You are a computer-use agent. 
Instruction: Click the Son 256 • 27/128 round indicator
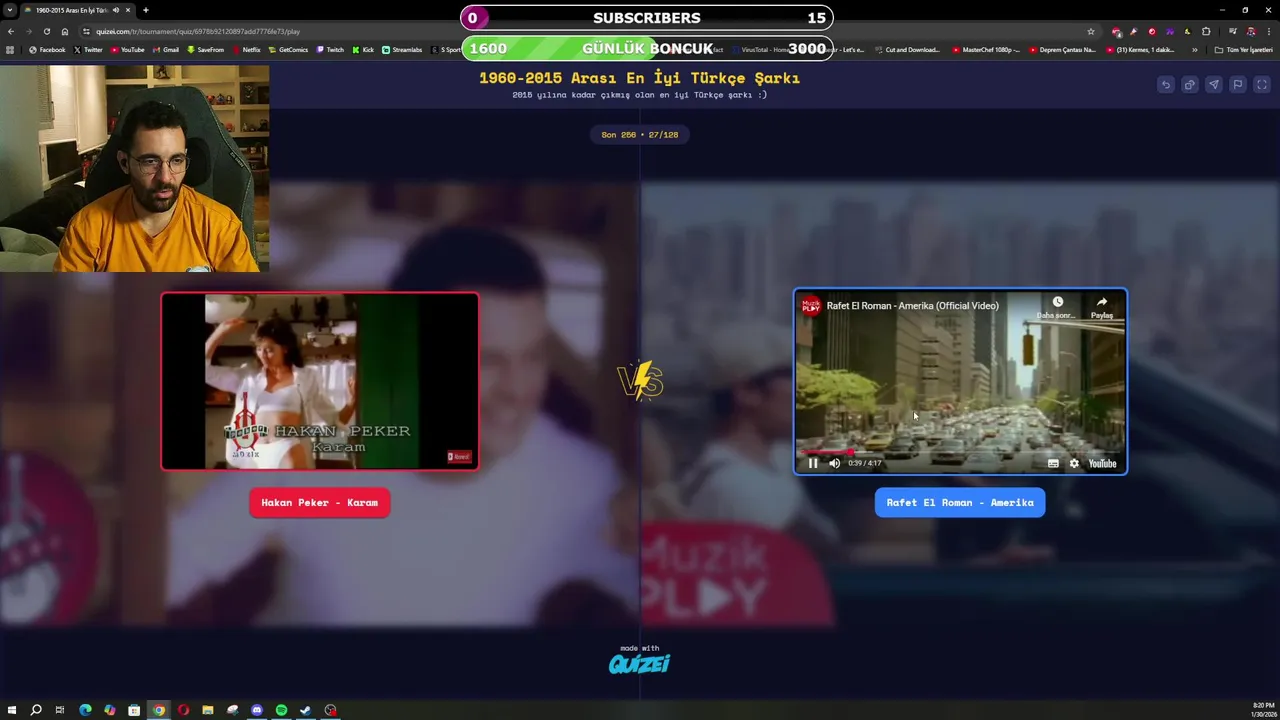640,134
